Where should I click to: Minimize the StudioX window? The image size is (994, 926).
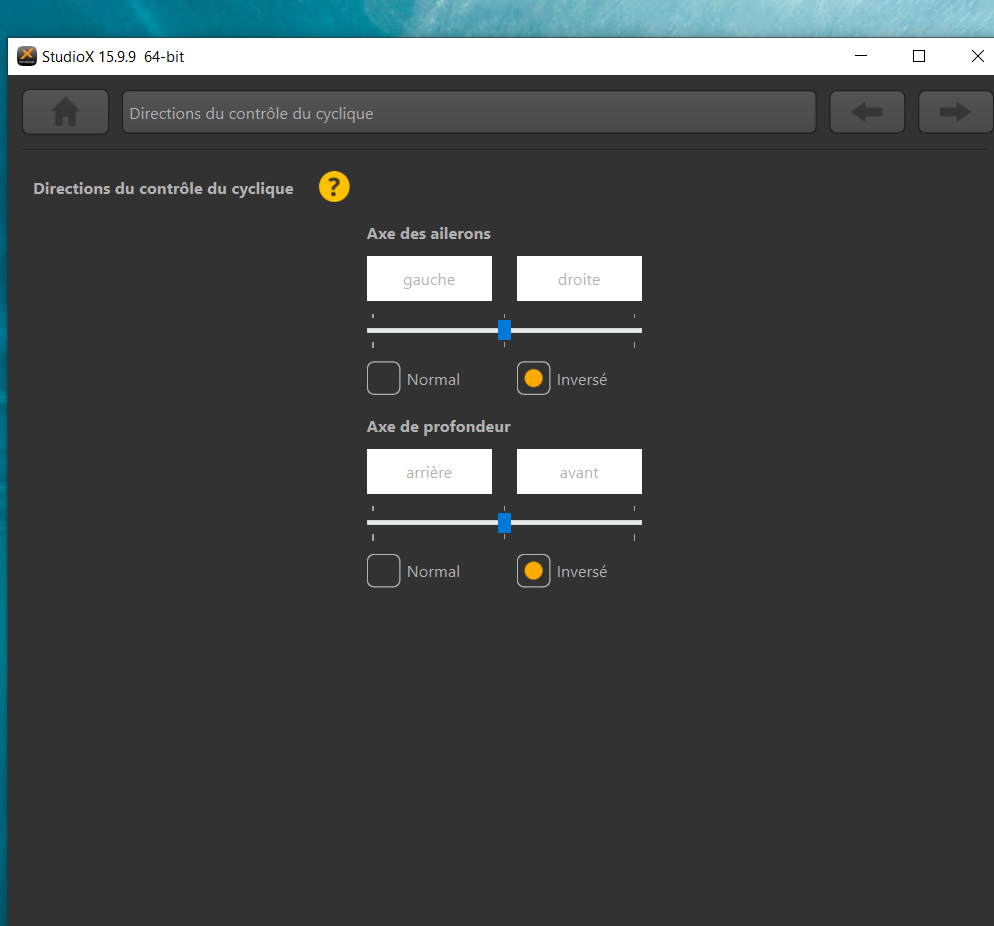pyautogui.click(x=860, y=56)
